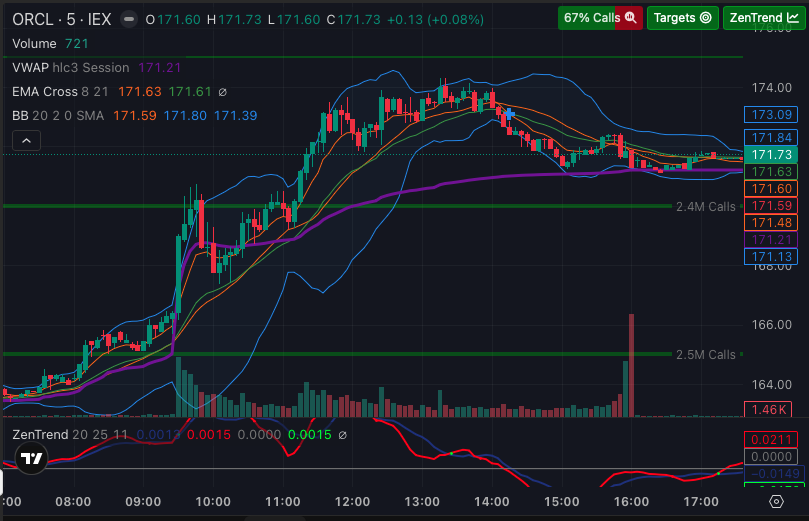Click the 09:00 time axis label
The width and height of the screenshot is (809, 521).
click(x=143, y=502)
